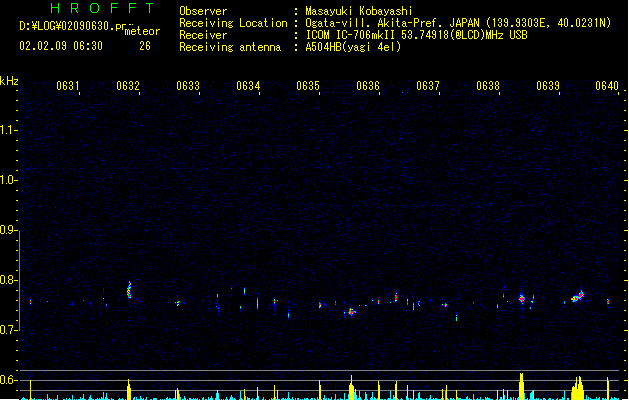Select the ICOM IC-706mkII receiver description
Image resolution: width=629 pixels, height=400 pixels.
click(x=416, y=35)
